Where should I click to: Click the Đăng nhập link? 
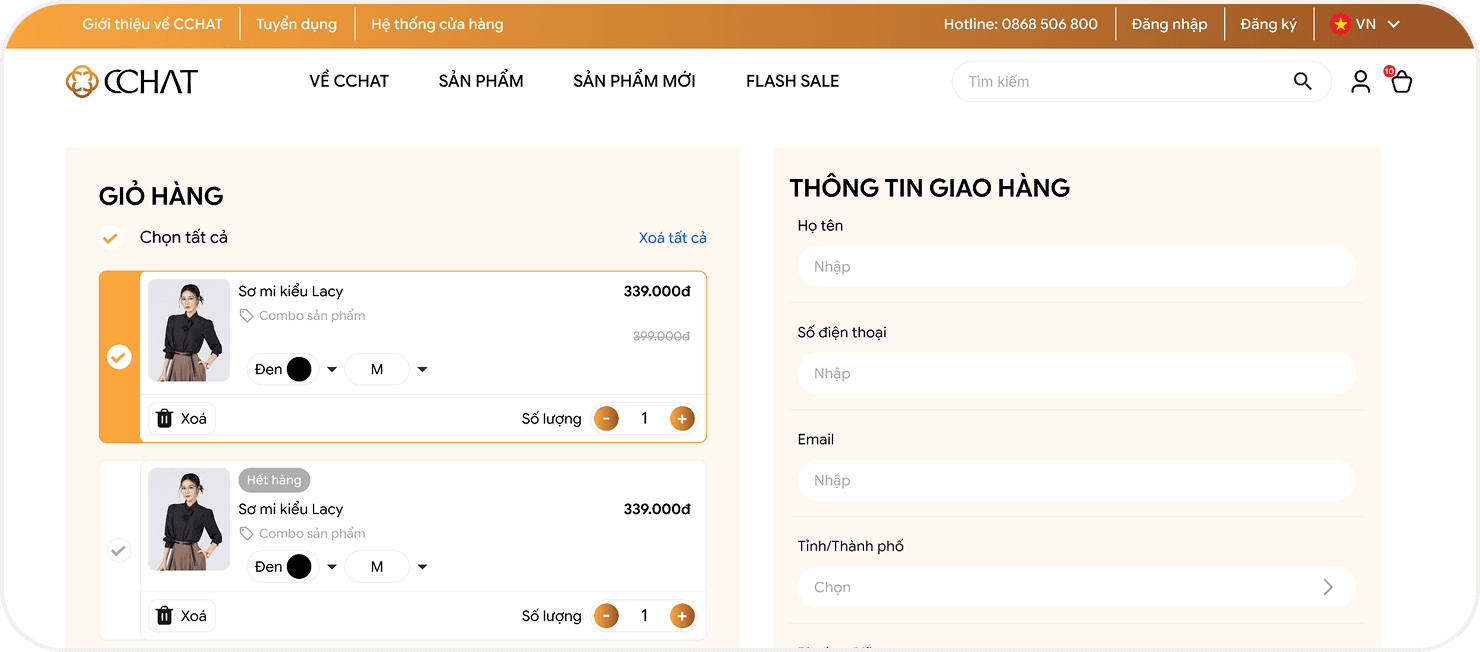tap(1169, 24)
